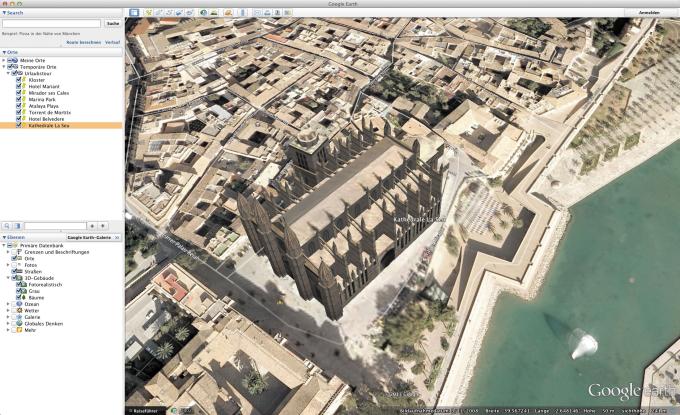Image resolution: width=680 pixels, height=415 pixels.
Task: Select the Fotorealistisch layer entry
Action: pos(45,284)
